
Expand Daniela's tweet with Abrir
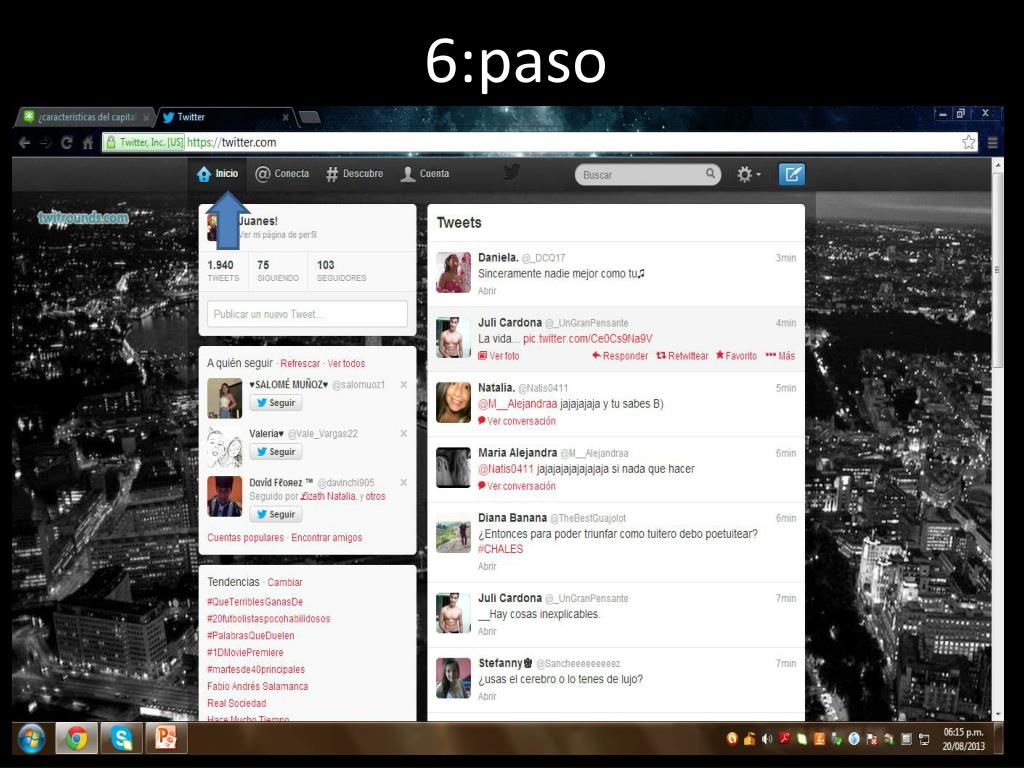tap(487, 291)
